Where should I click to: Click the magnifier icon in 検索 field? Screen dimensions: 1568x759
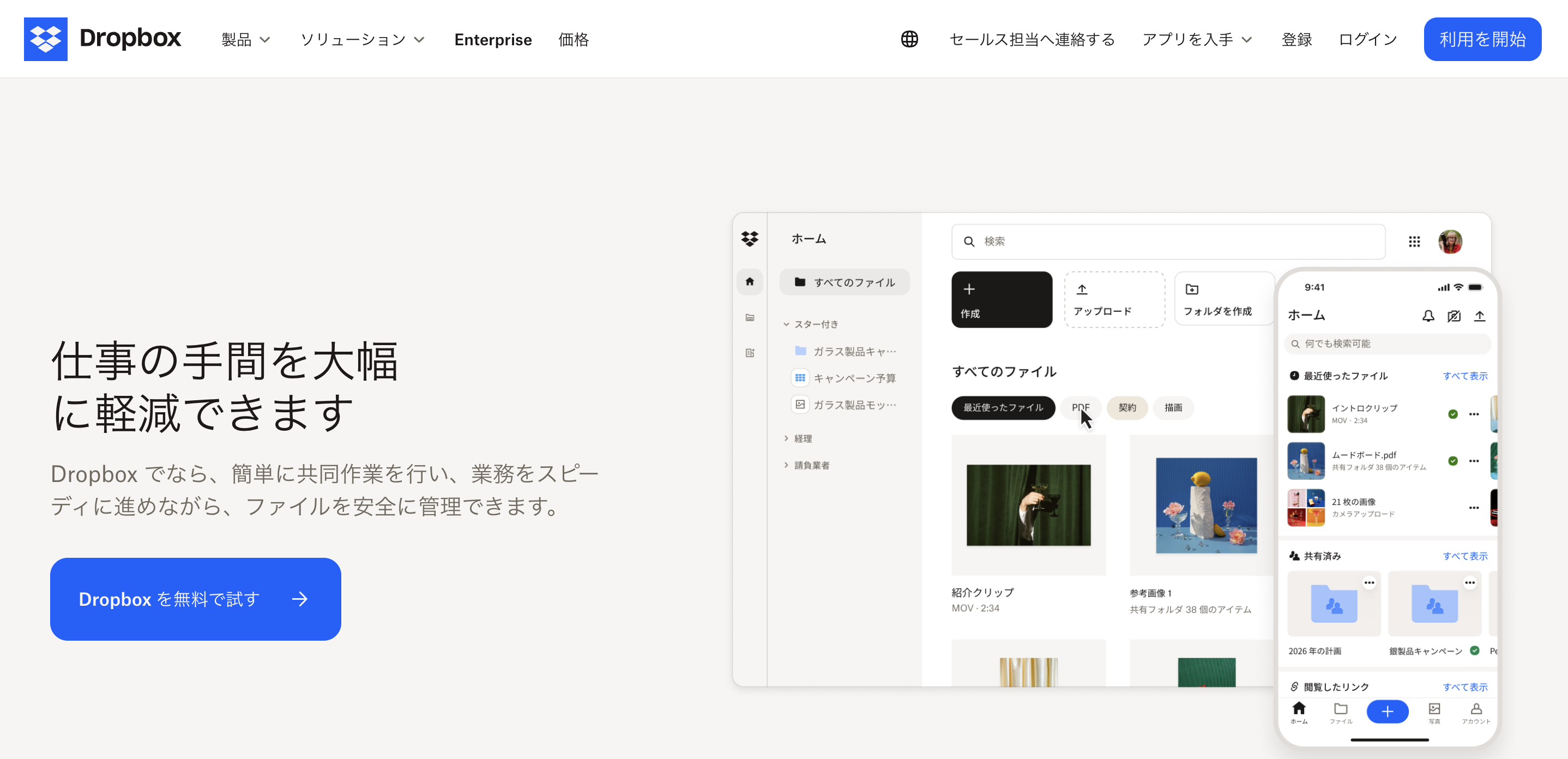click(969, 242)
